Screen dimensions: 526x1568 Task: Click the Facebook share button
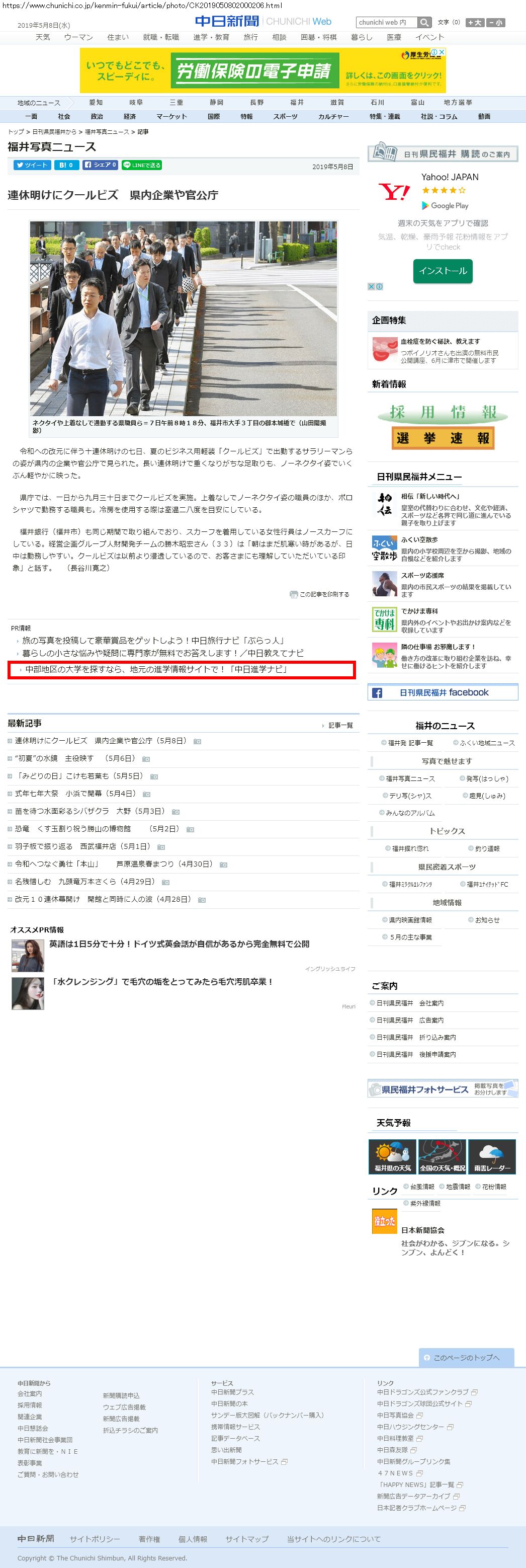pos(99,165)
